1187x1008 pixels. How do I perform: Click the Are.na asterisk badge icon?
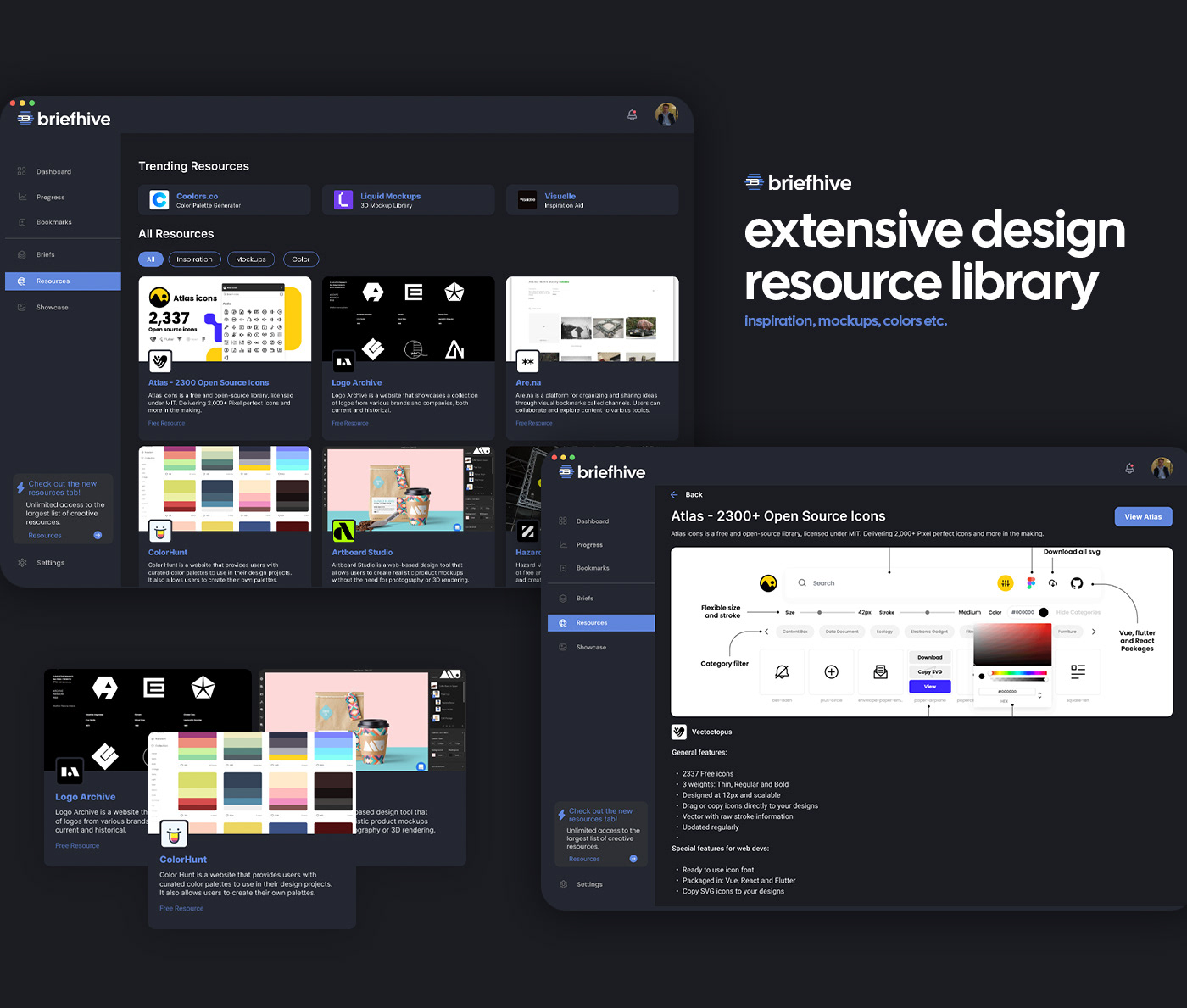point(527,361)
